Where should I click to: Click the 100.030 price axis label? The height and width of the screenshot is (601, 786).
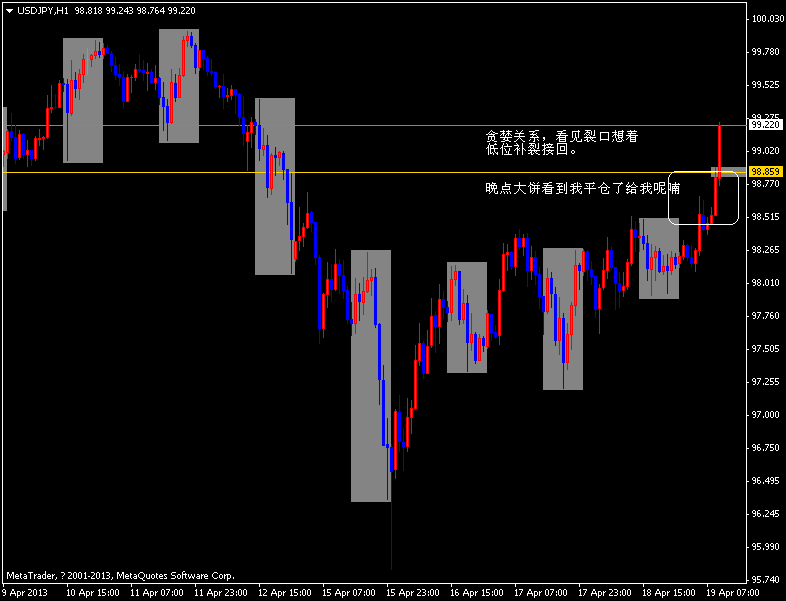click(767, 19)
